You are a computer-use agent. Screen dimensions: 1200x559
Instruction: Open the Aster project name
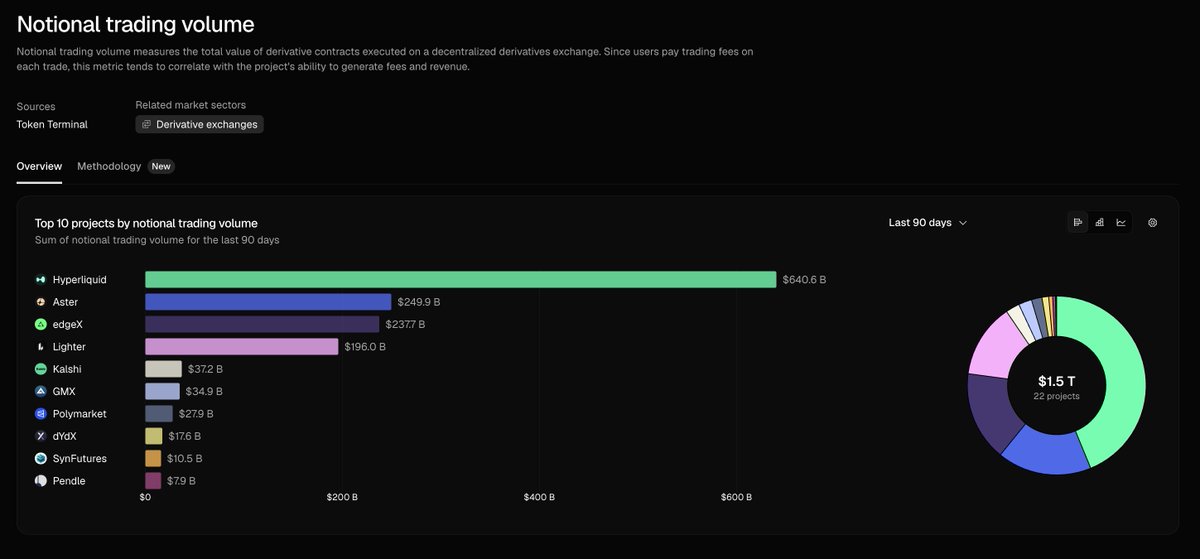click(x=65, y=302)
